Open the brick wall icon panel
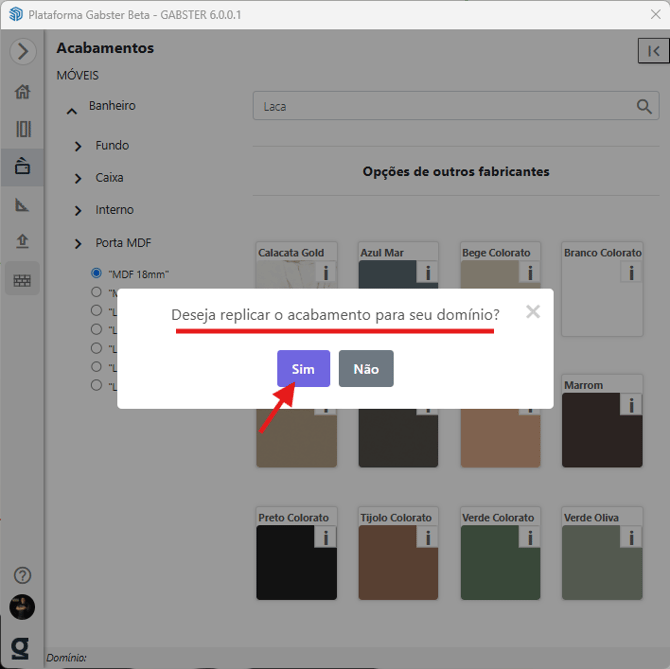670x669 pixels. pyautogui.click(x=22, y=281)
